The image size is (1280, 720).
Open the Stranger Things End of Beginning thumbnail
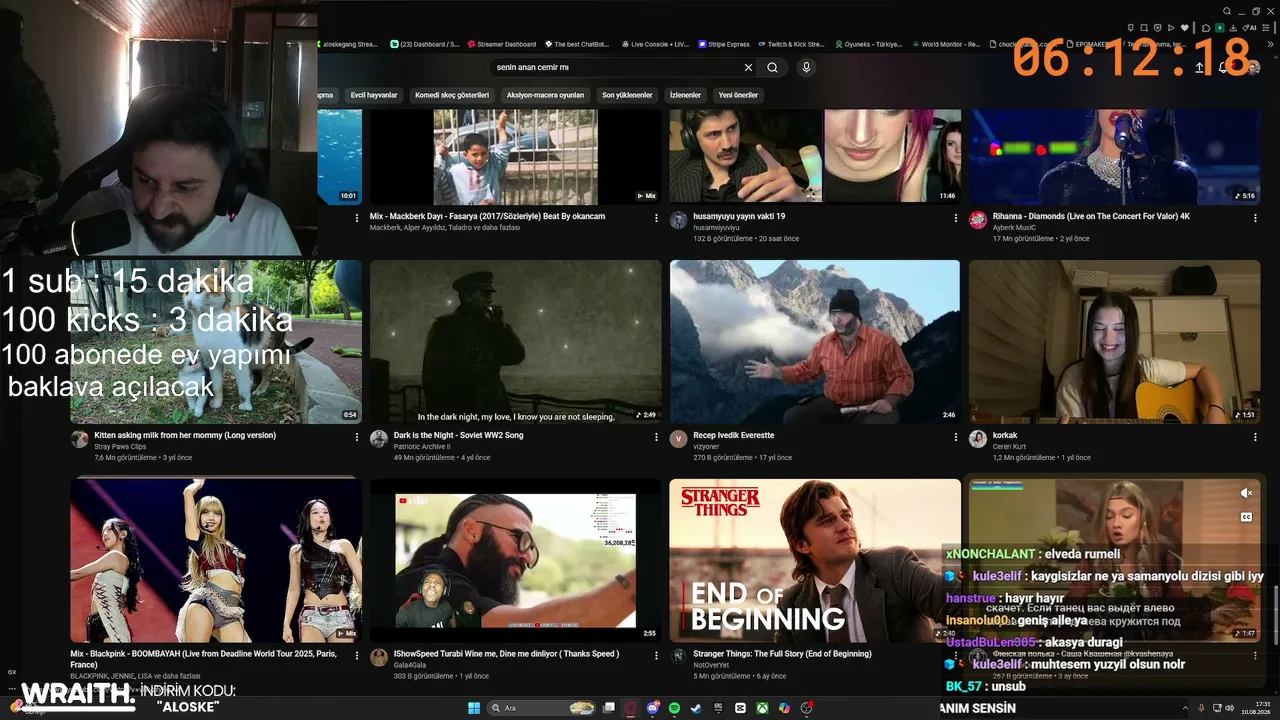click(x=815, y=560)
